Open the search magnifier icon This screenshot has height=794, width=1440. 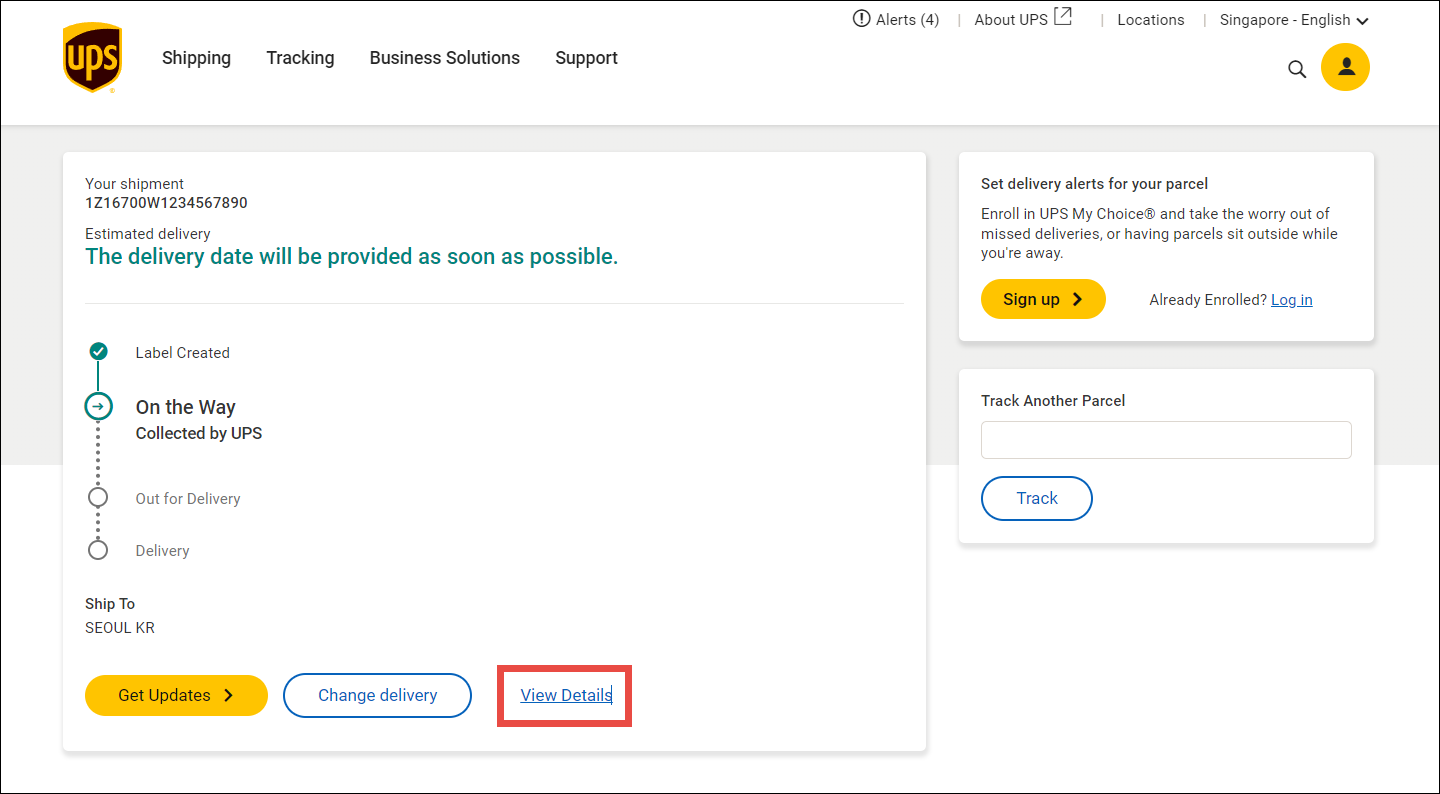[x=1297, y=69]
